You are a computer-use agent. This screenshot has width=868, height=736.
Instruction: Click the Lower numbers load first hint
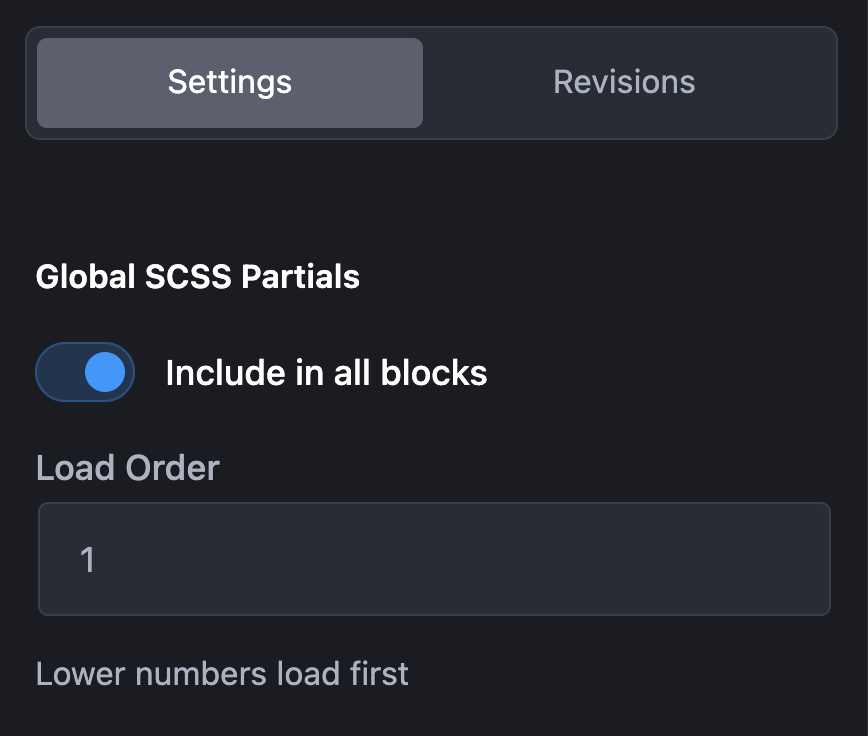pos(222,673)
